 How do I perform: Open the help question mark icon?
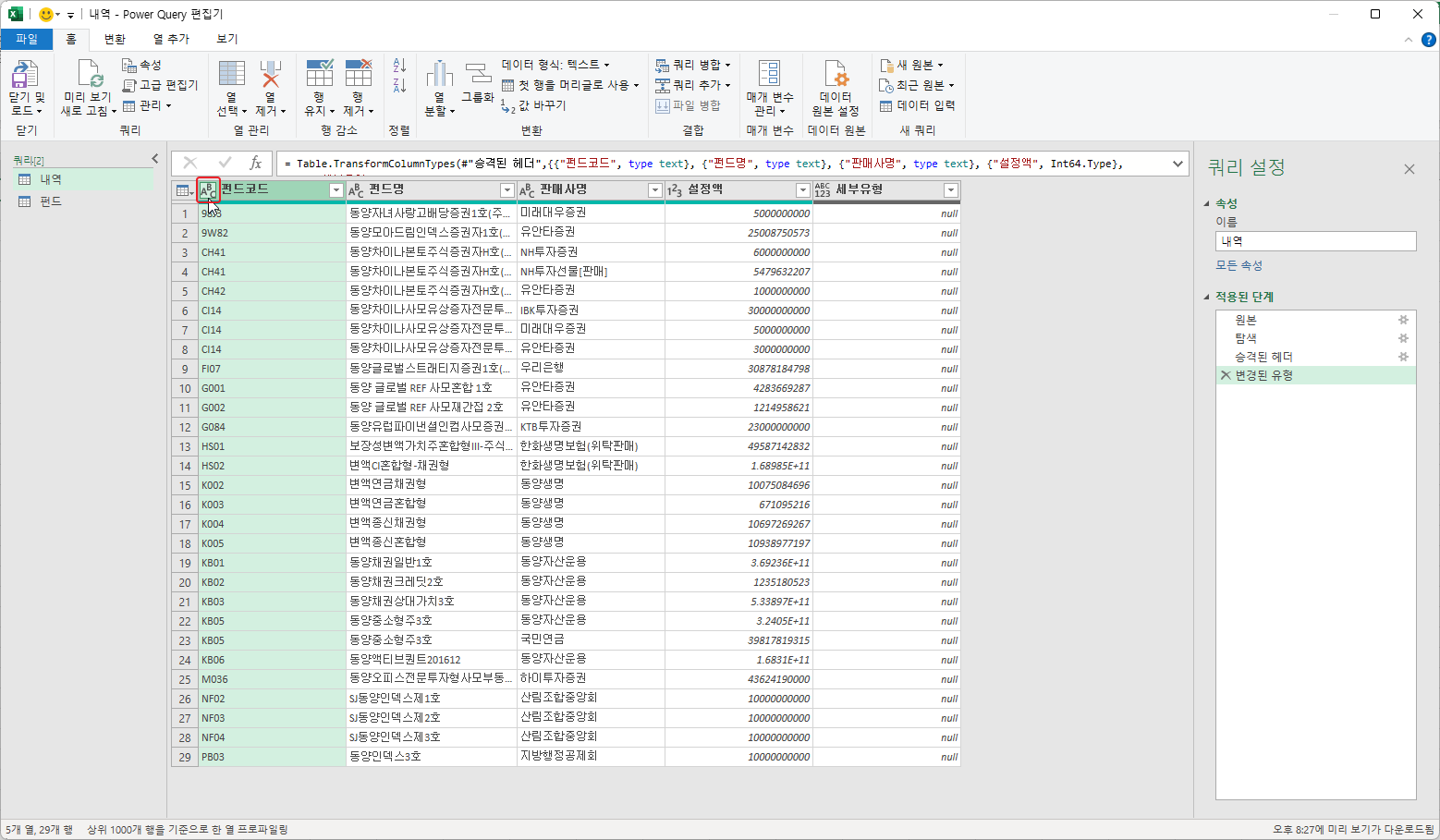point(1428,40)
